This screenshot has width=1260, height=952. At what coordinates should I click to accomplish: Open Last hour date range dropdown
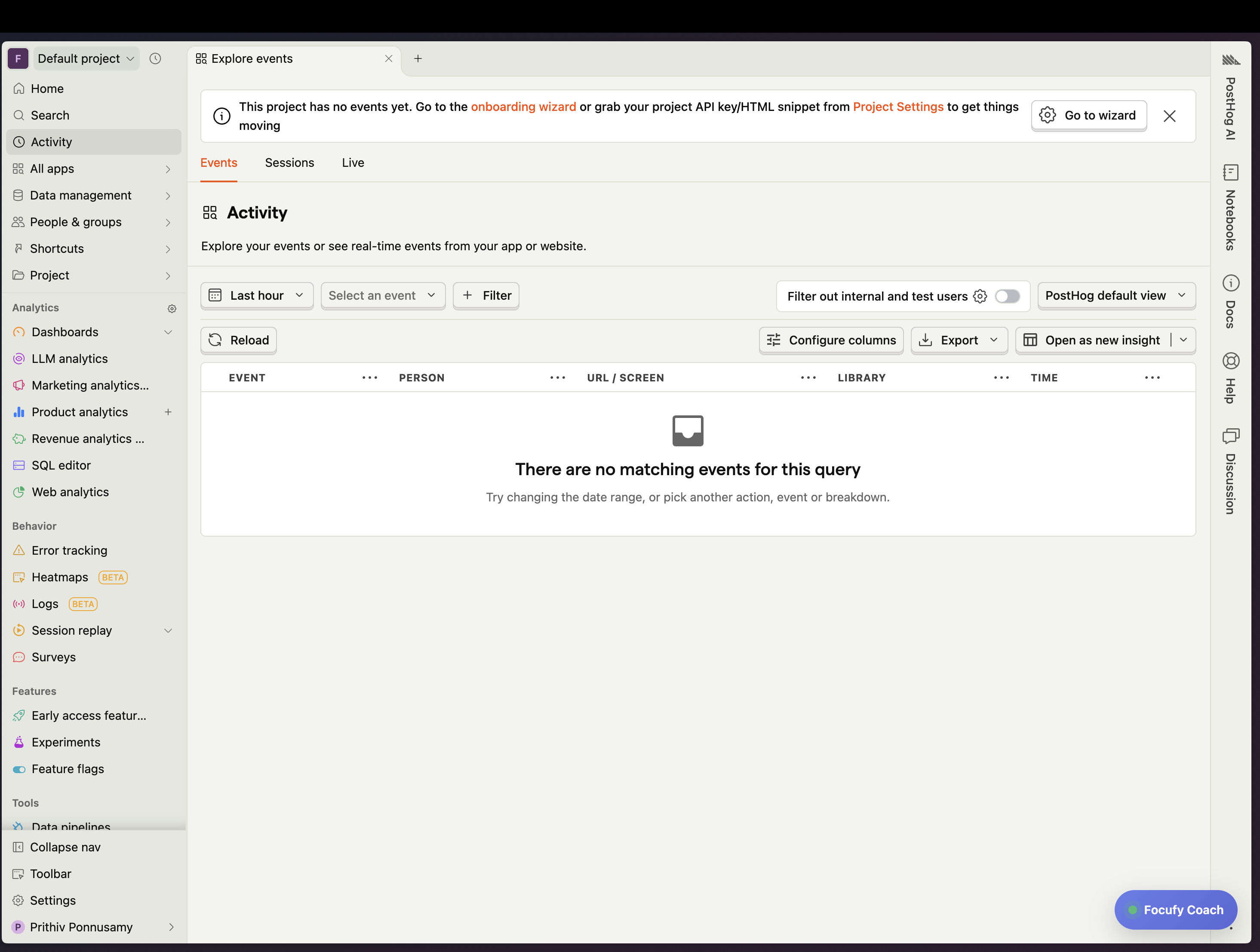[257, 295]
